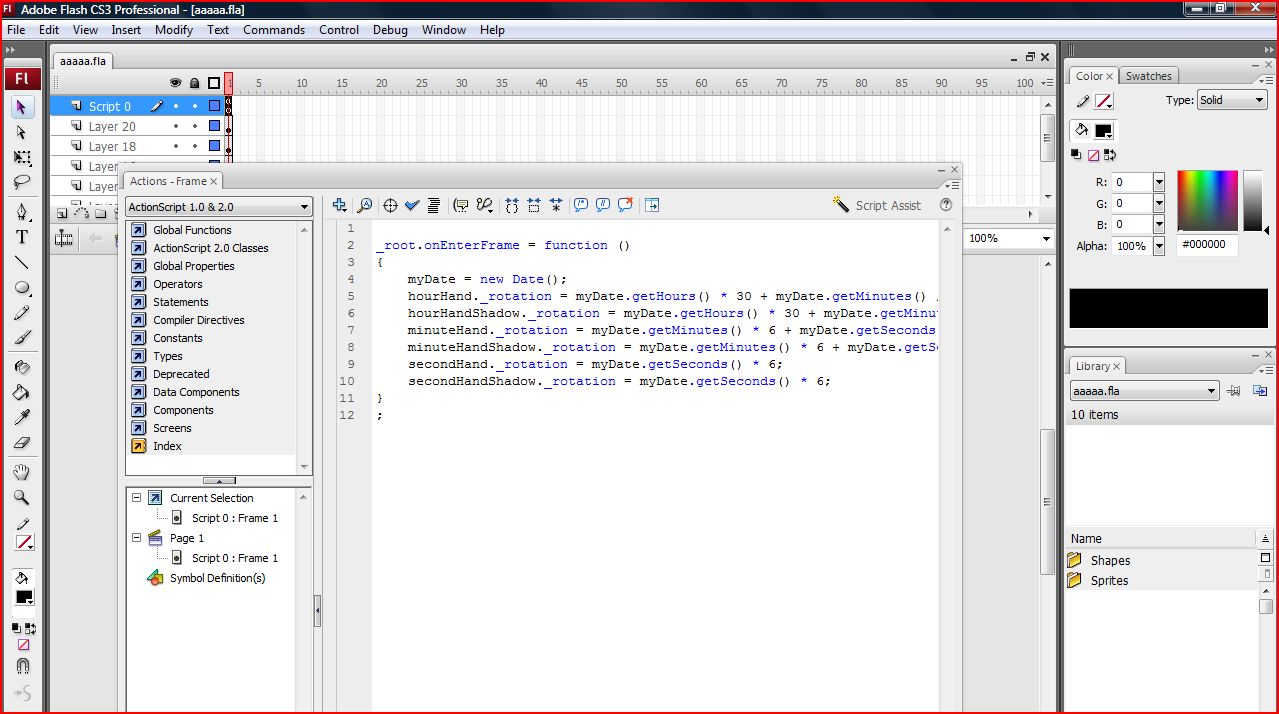Switch to the Swatches tab
The height and width of the screenshot is (714, 1279).
[x=1148, y=76]
